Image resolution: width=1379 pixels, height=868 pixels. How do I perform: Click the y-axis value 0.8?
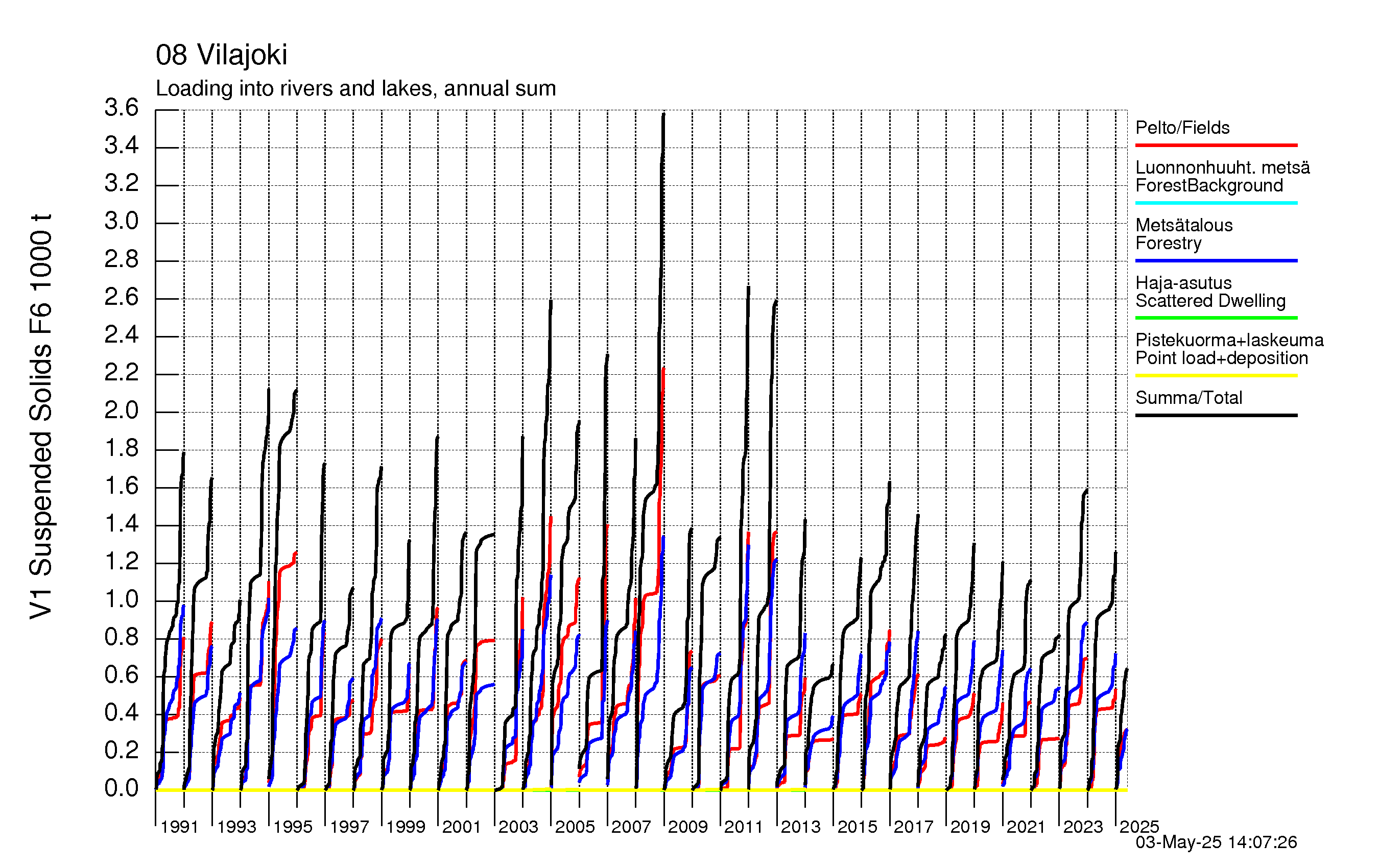(122, 637)
